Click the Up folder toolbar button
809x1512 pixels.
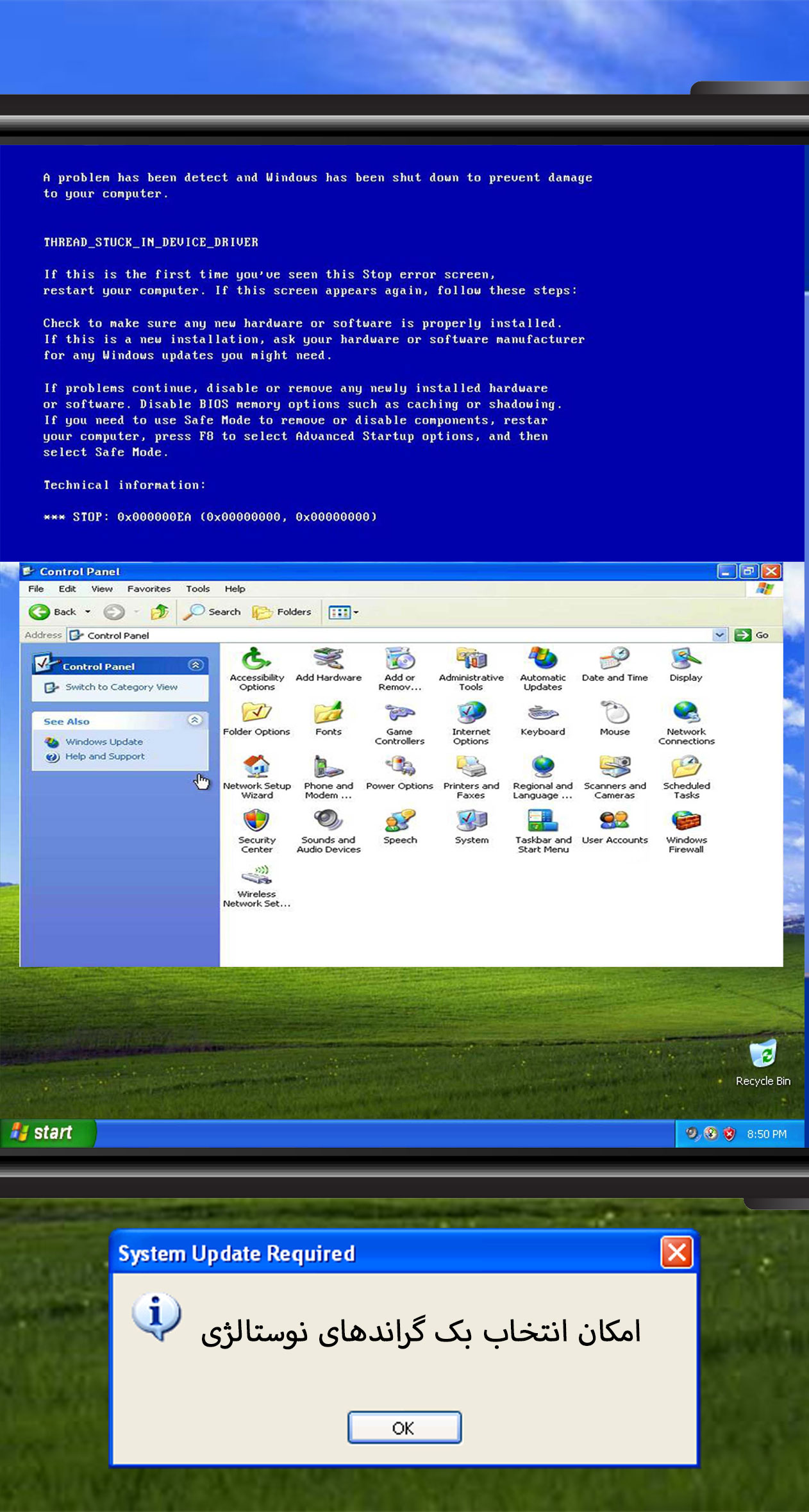coord(160,612)
